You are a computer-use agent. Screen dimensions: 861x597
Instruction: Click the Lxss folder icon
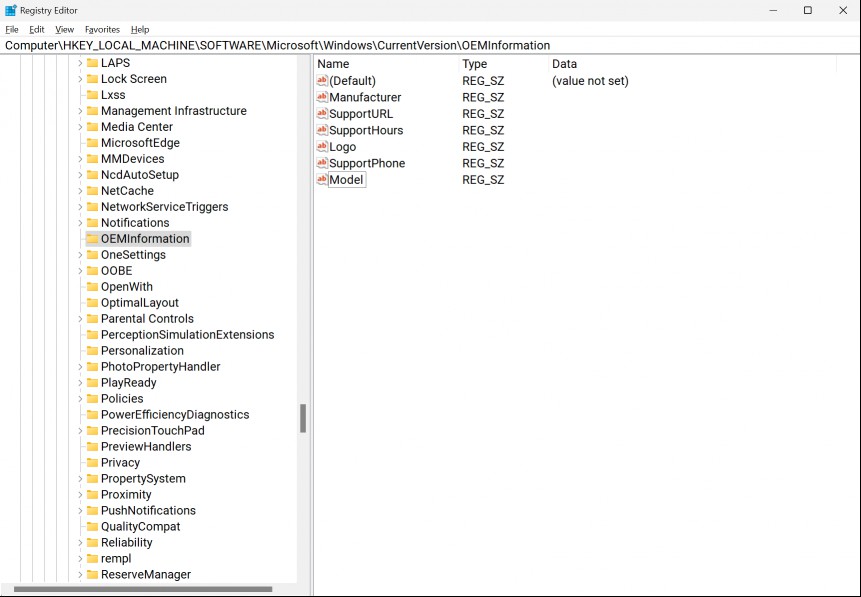(x=92, y=95)
